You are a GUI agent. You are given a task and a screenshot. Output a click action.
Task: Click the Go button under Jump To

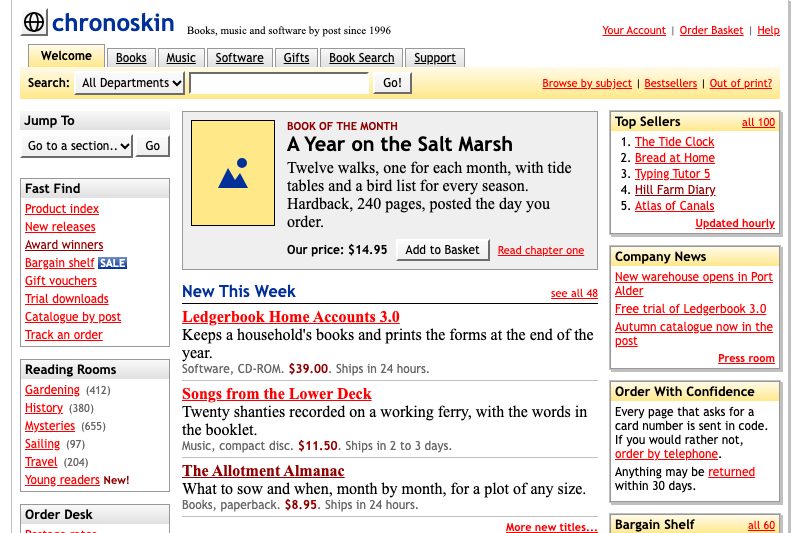point(152,146)
